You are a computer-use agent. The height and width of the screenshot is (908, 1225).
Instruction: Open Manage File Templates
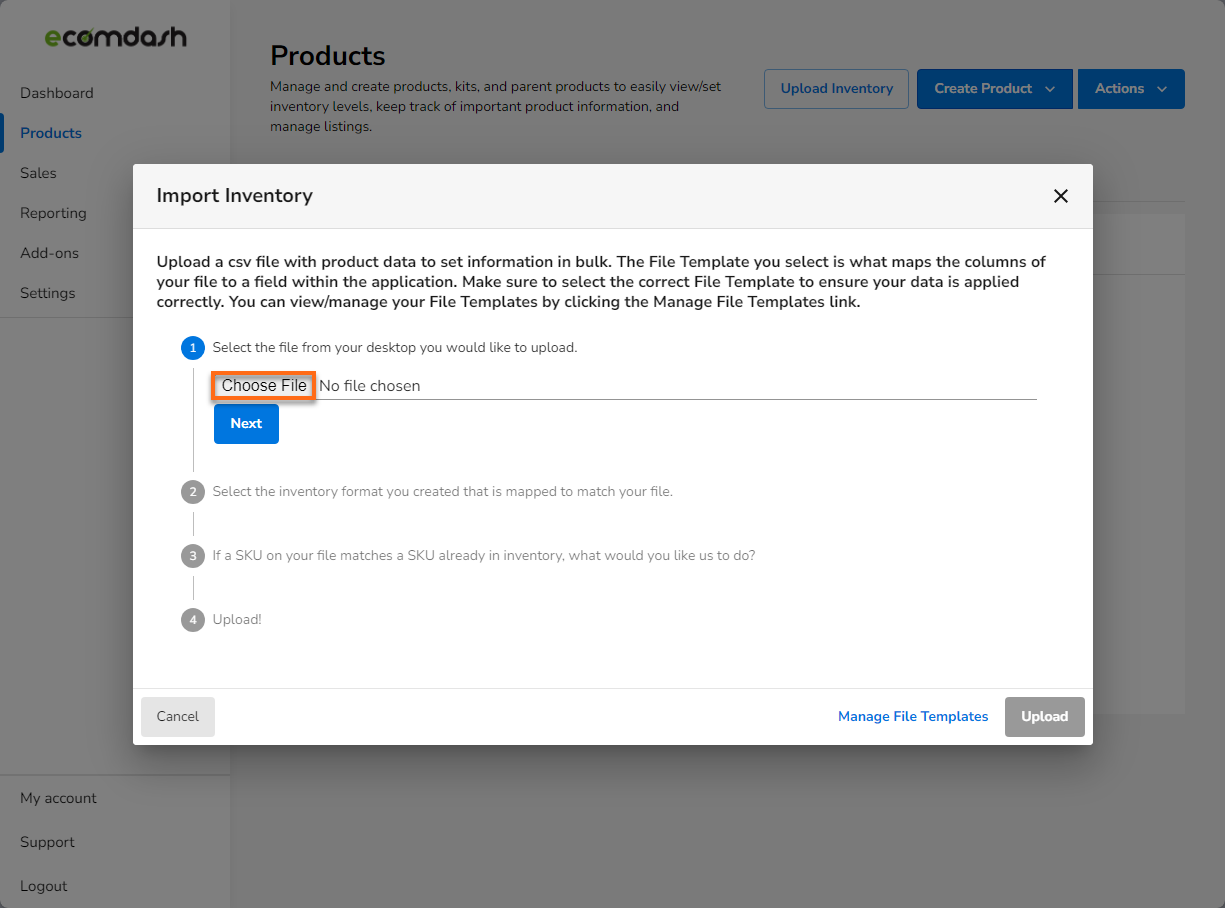pos(913,716)
